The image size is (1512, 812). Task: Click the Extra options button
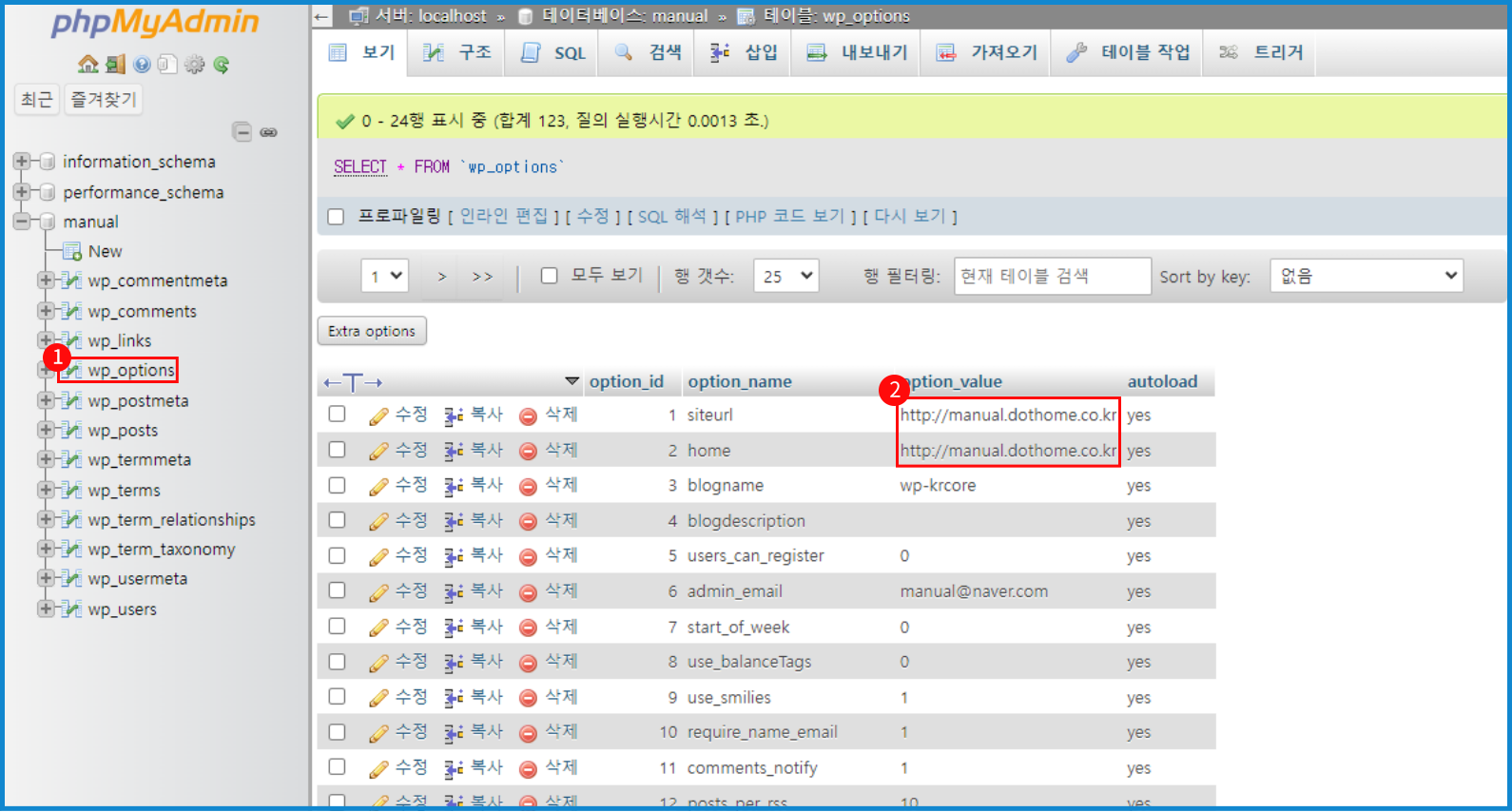(372, 331)
